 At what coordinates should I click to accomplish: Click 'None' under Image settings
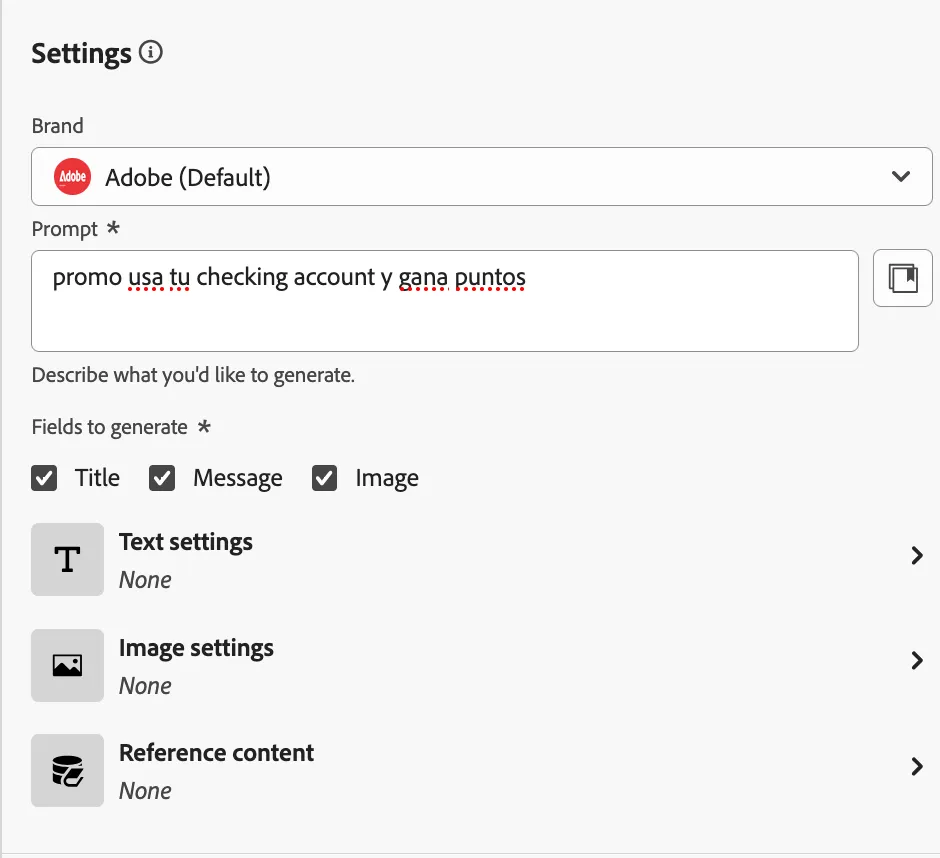coord(145,686)
